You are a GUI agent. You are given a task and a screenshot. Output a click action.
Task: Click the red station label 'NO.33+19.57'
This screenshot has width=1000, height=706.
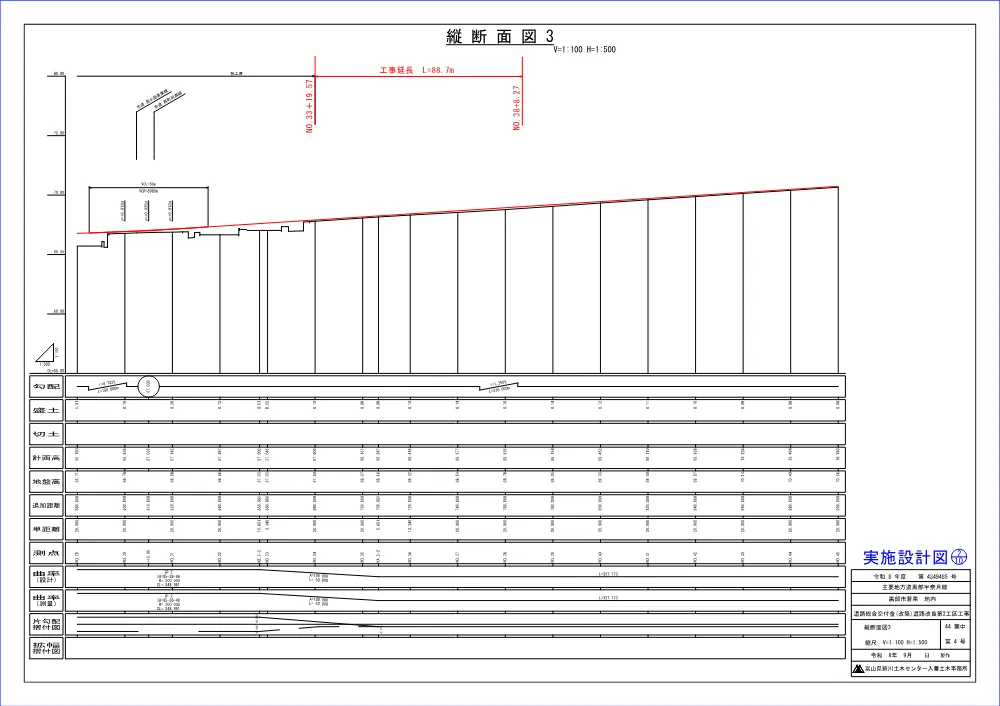[x=310, y=105]
